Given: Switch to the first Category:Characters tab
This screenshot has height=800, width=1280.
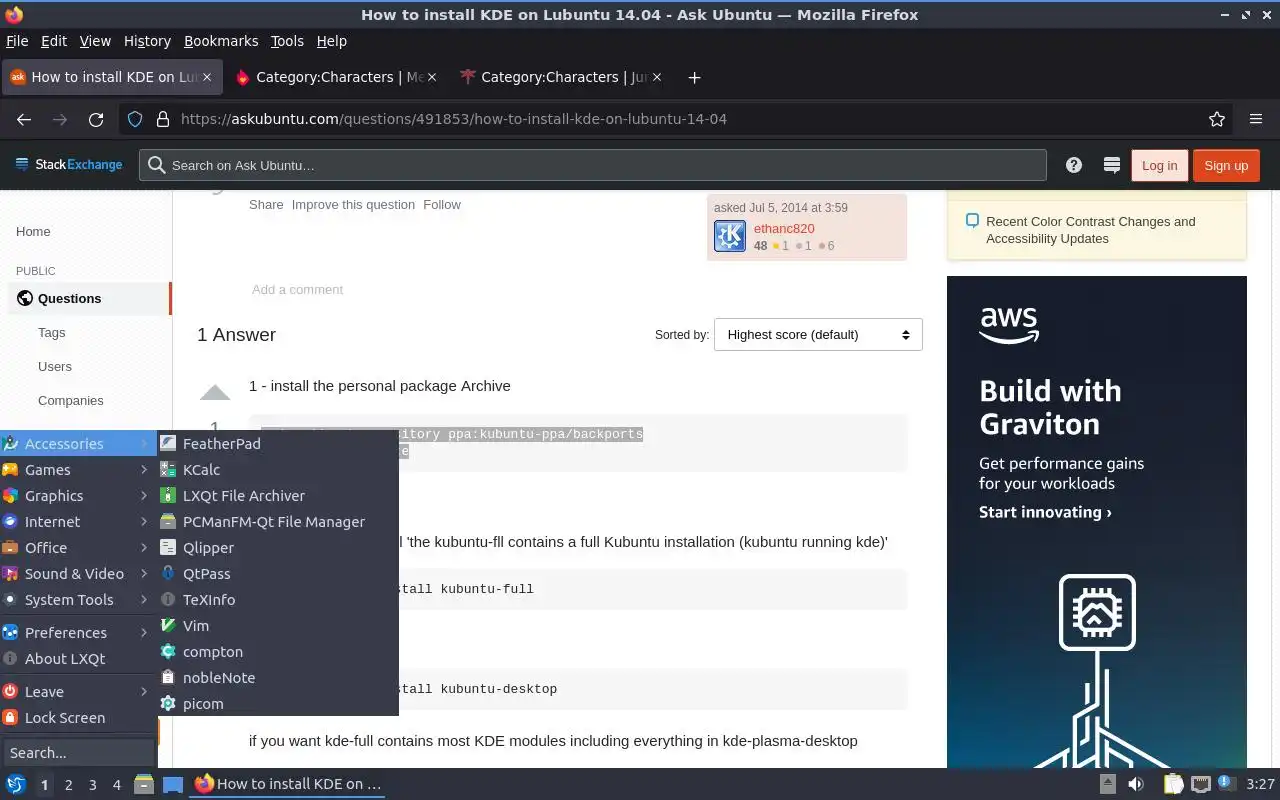Looking at the screenshot, I should [x=337, y=77].
